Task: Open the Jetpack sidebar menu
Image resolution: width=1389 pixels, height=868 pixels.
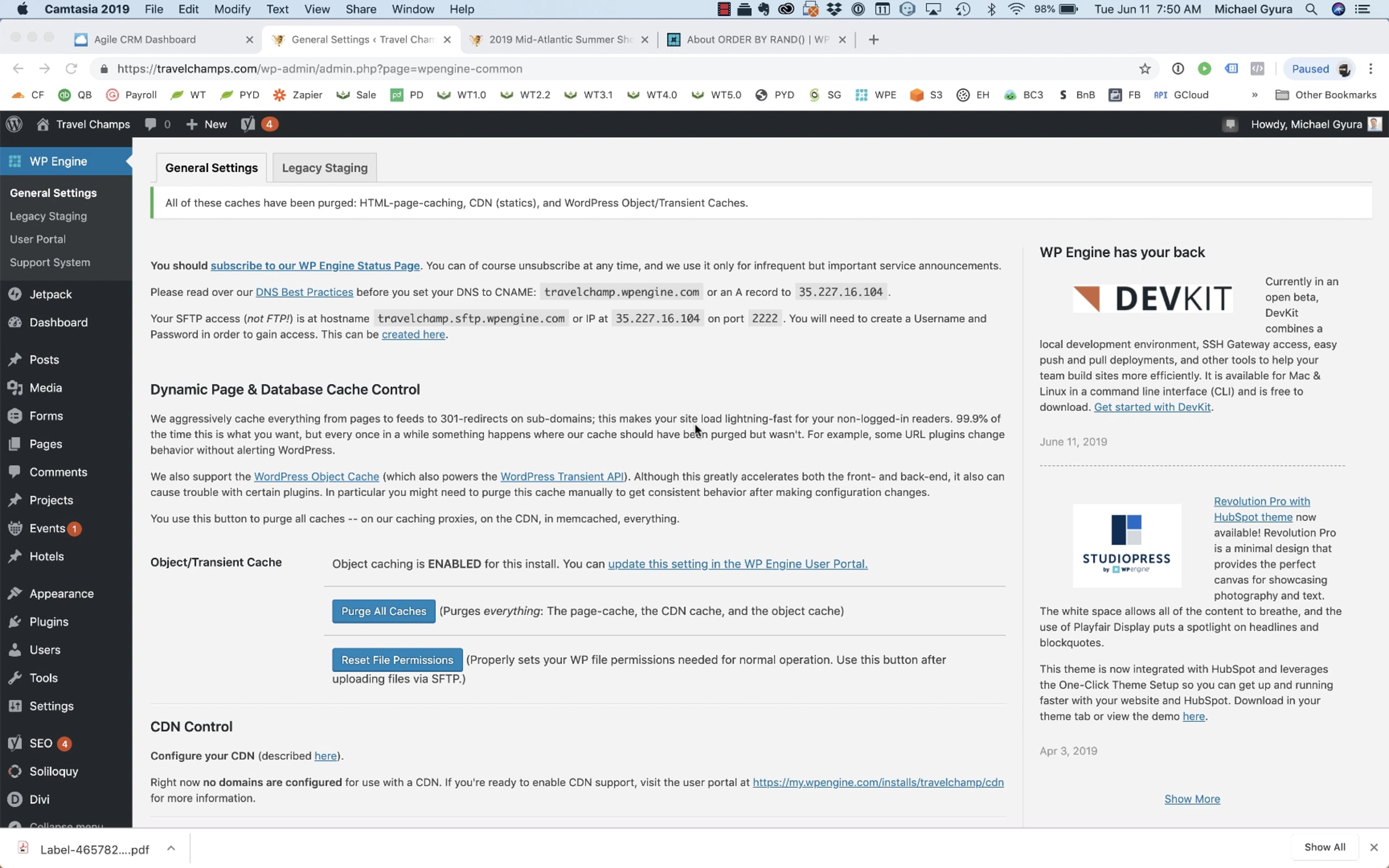Action: [x=50, y=294]
